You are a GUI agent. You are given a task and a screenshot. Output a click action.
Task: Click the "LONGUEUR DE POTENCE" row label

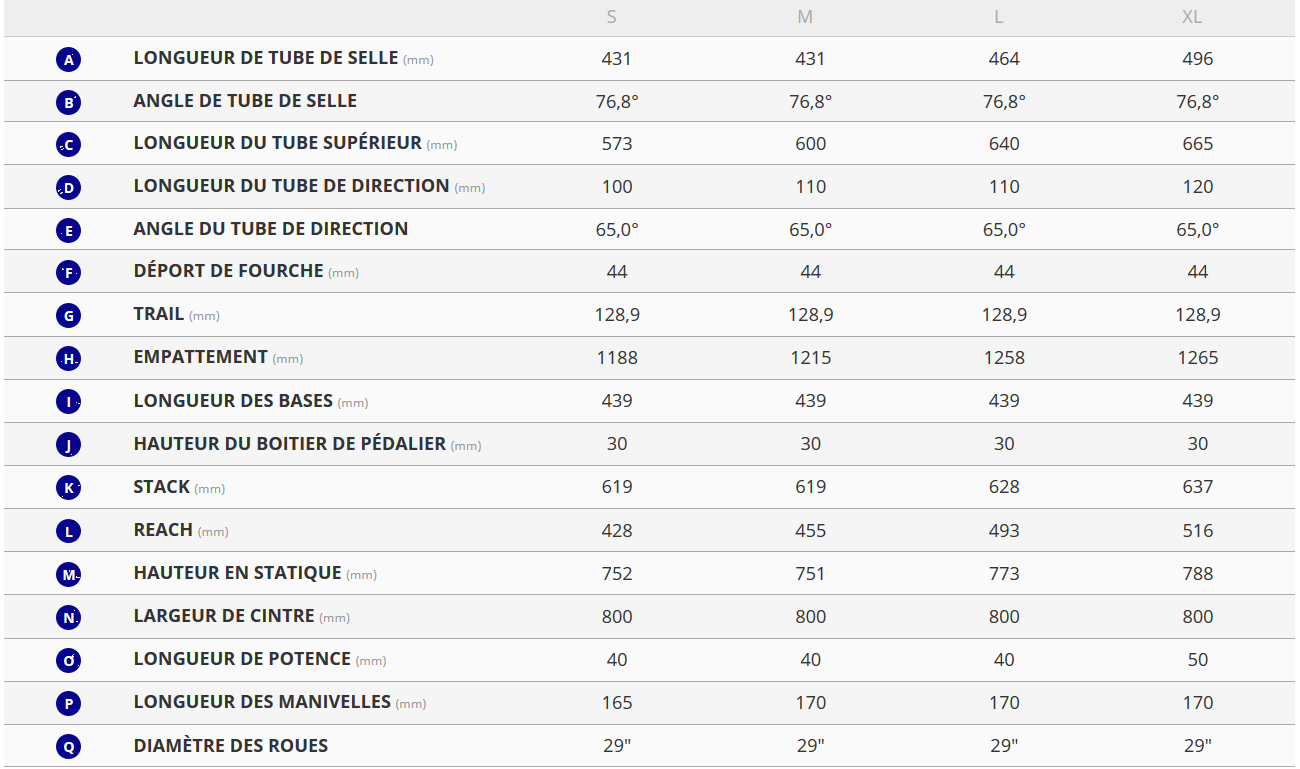coord(242,658)
